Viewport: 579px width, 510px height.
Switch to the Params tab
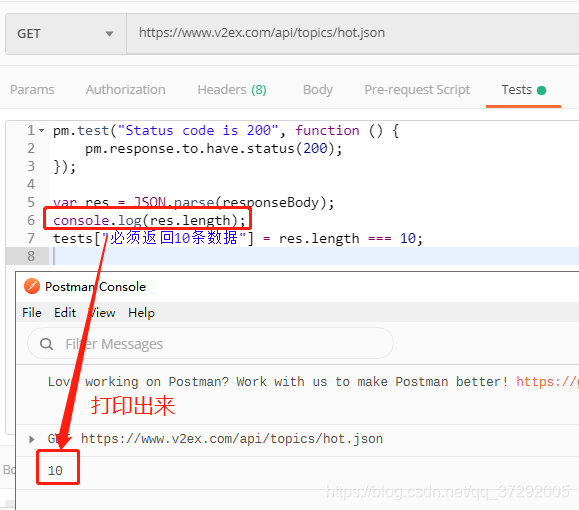tap(32, 90)
